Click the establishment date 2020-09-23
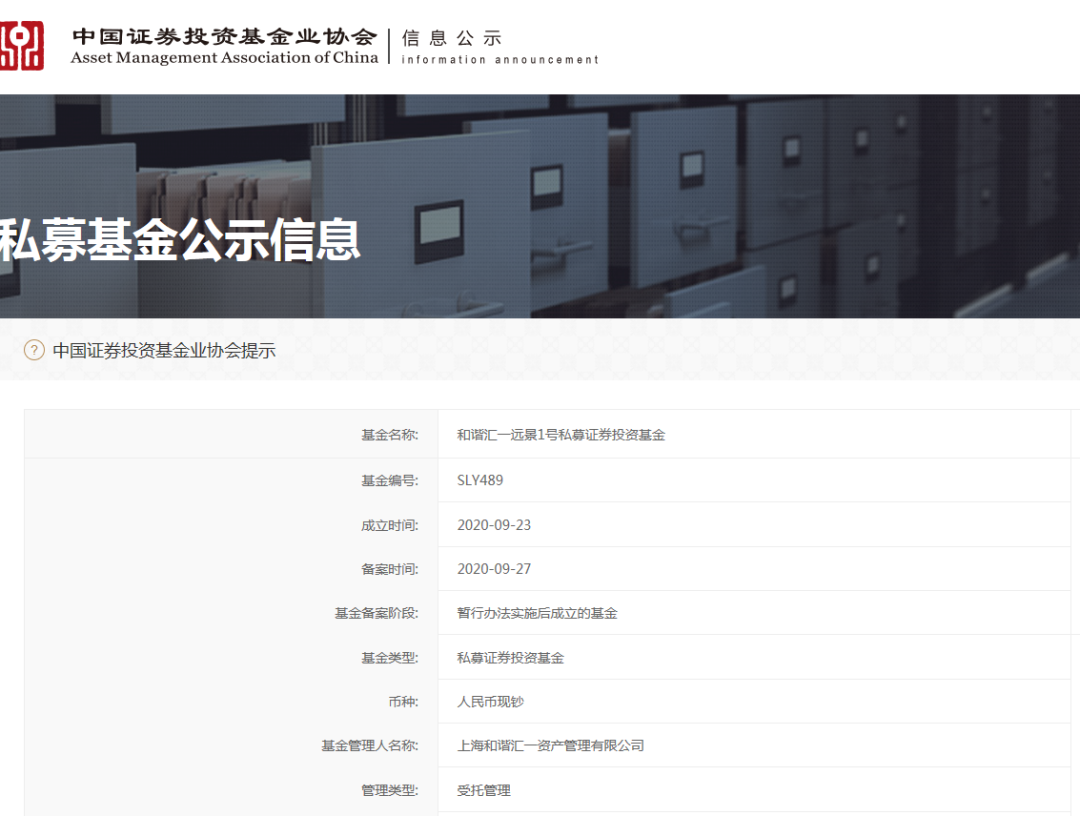This screenshot has width=1080, height=816. click(x=494, y=525)
